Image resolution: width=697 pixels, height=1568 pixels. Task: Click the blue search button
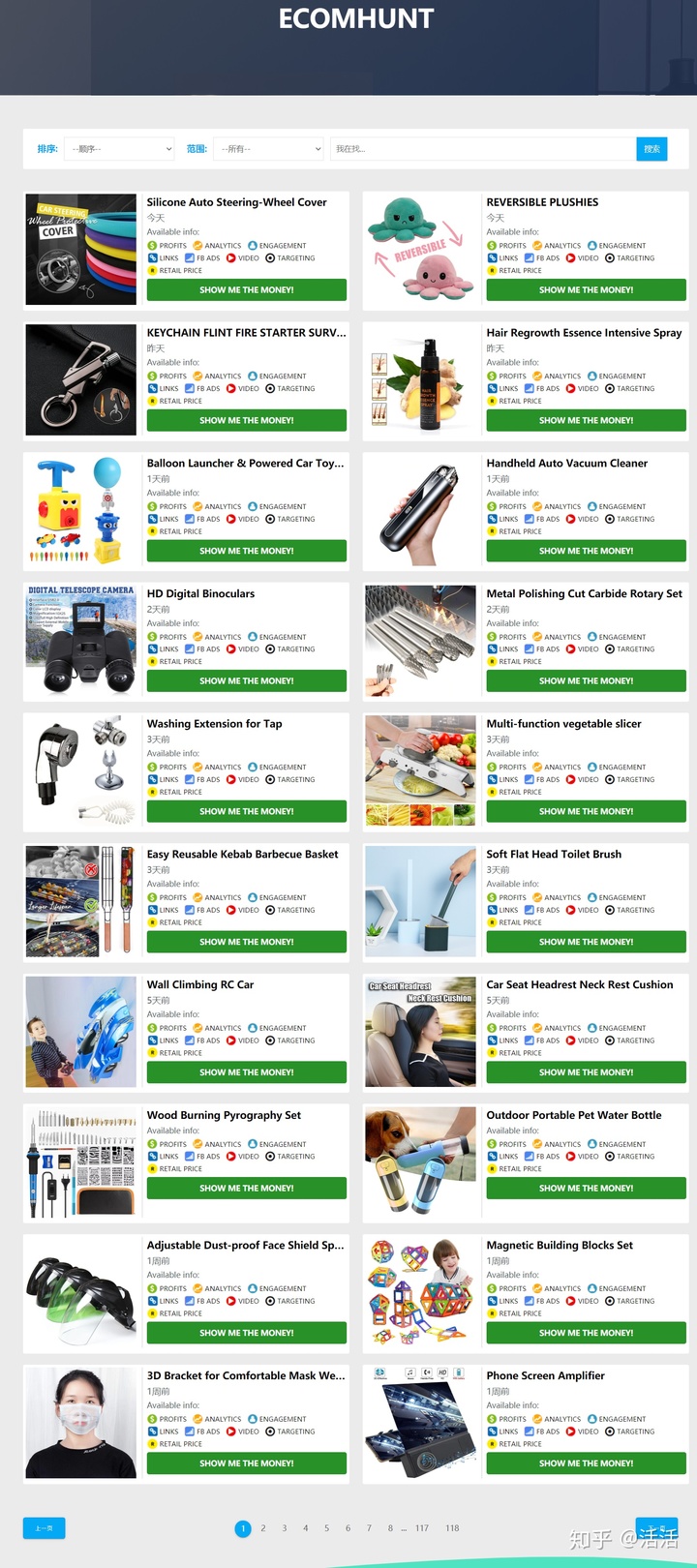tap(652, 149)
